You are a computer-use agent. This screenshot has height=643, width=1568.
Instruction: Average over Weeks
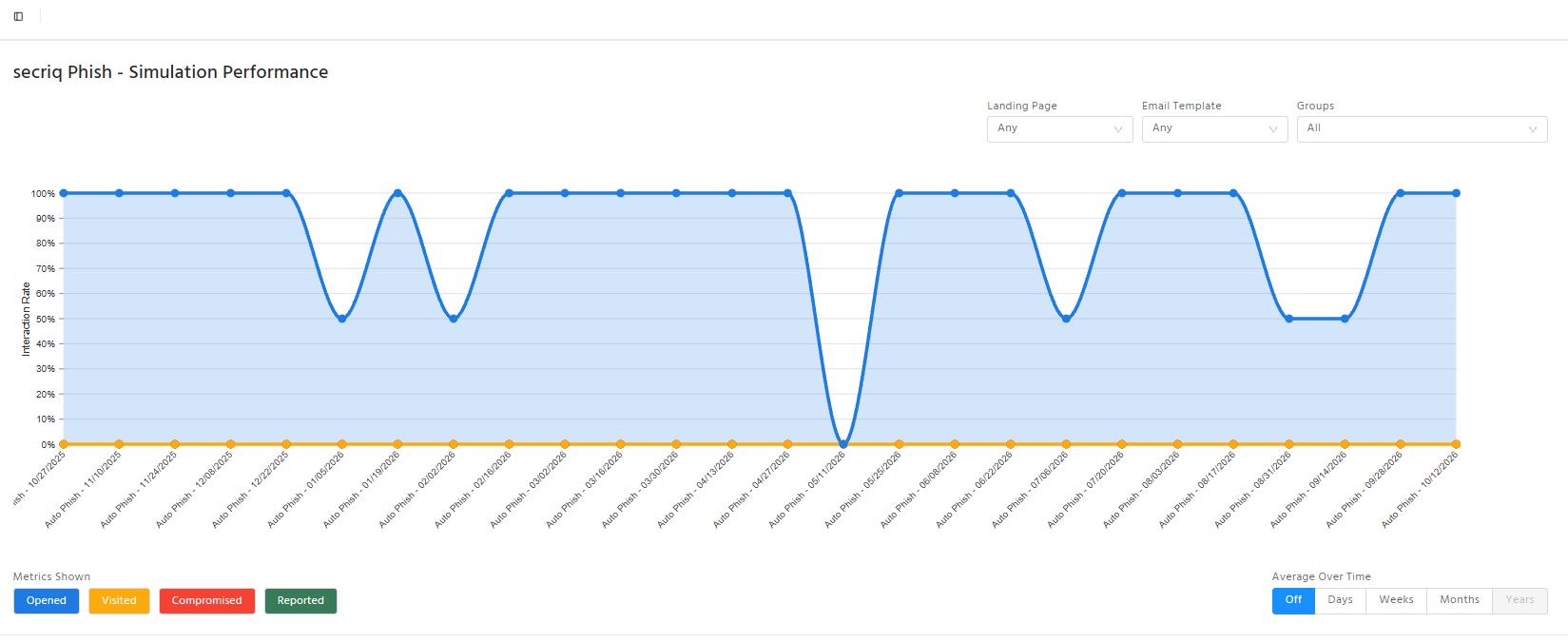pos(1396,600)
